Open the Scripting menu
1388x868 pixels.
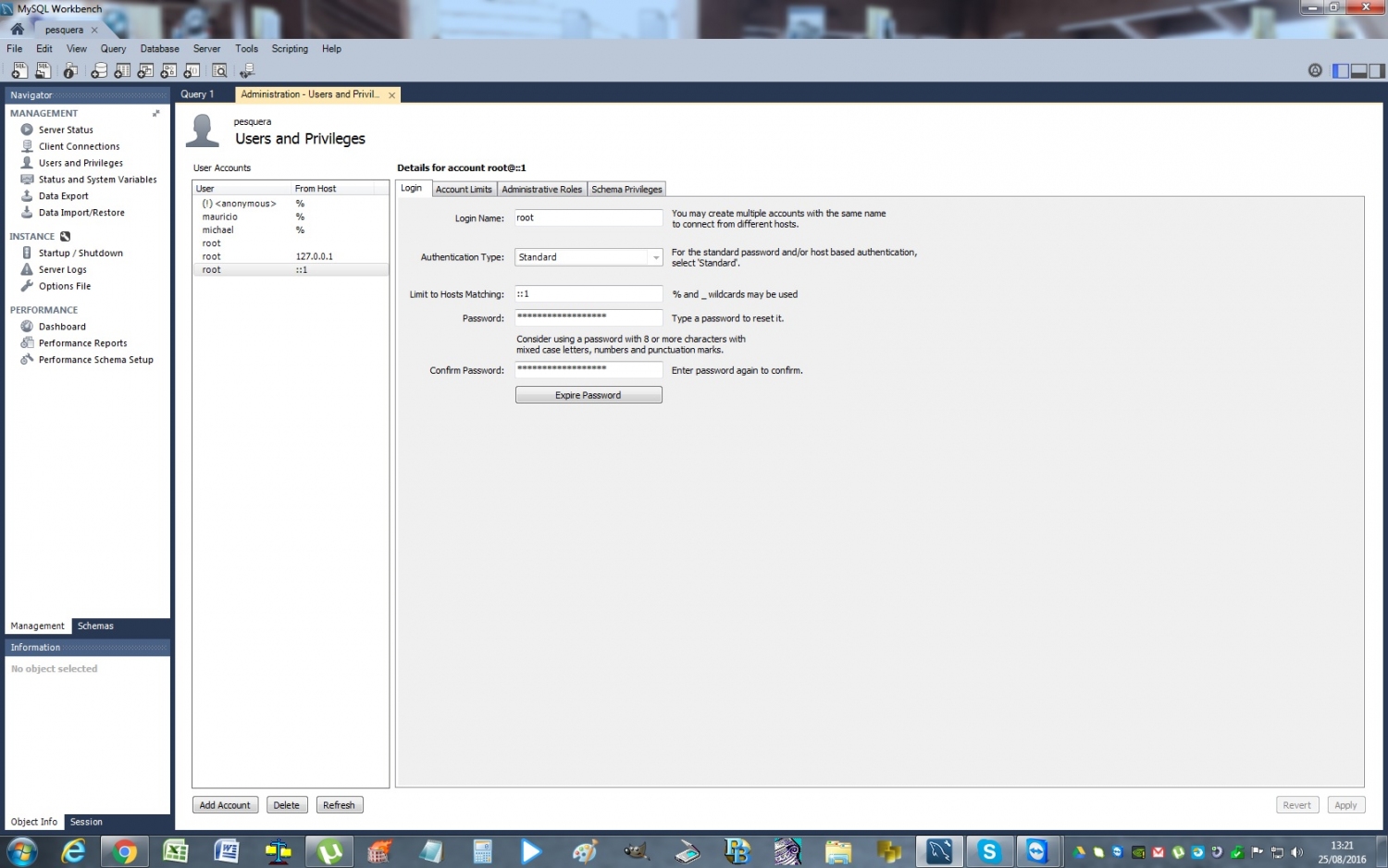tap(290, 49)
